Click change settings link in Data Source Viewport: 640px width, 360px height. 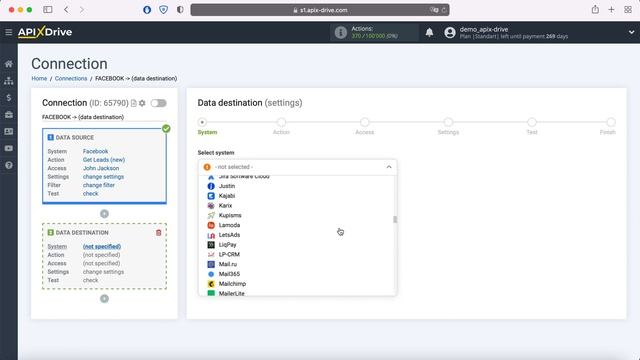pos(103,177)
